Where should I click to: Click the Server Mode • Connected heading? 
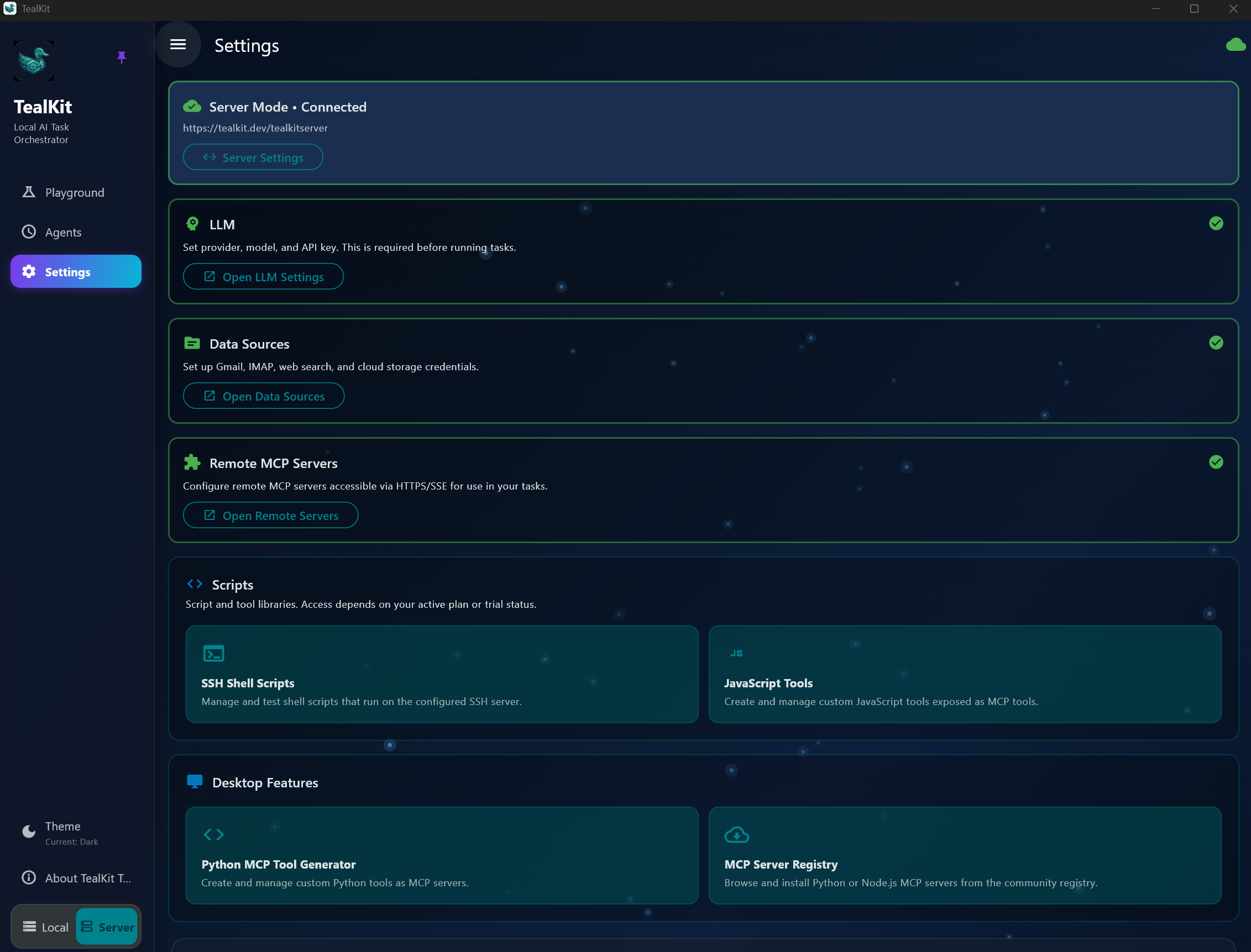[288, 107]
